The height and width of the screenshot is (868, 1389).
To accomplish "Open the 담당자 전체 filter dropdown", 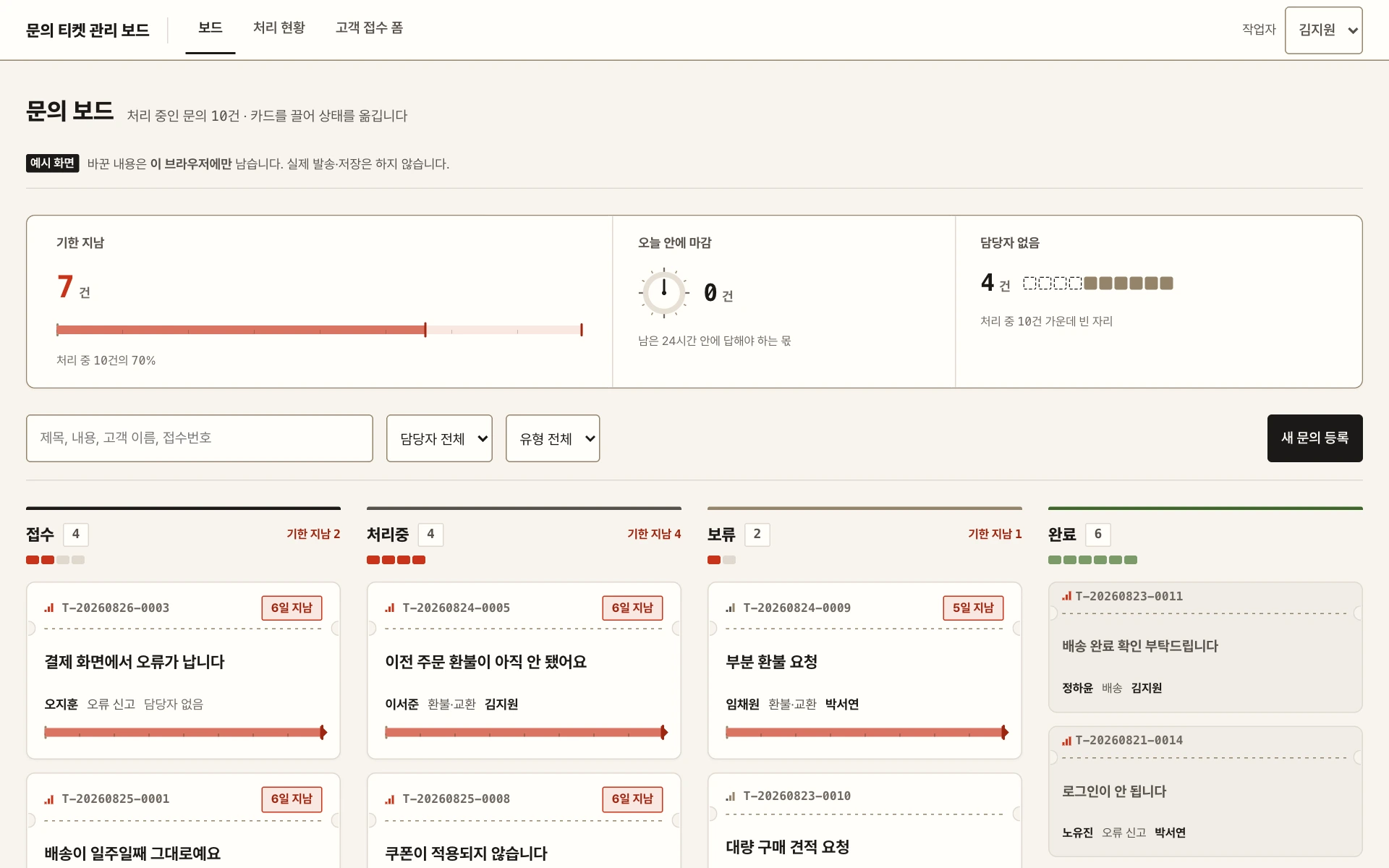I will [x=439, y=438].
